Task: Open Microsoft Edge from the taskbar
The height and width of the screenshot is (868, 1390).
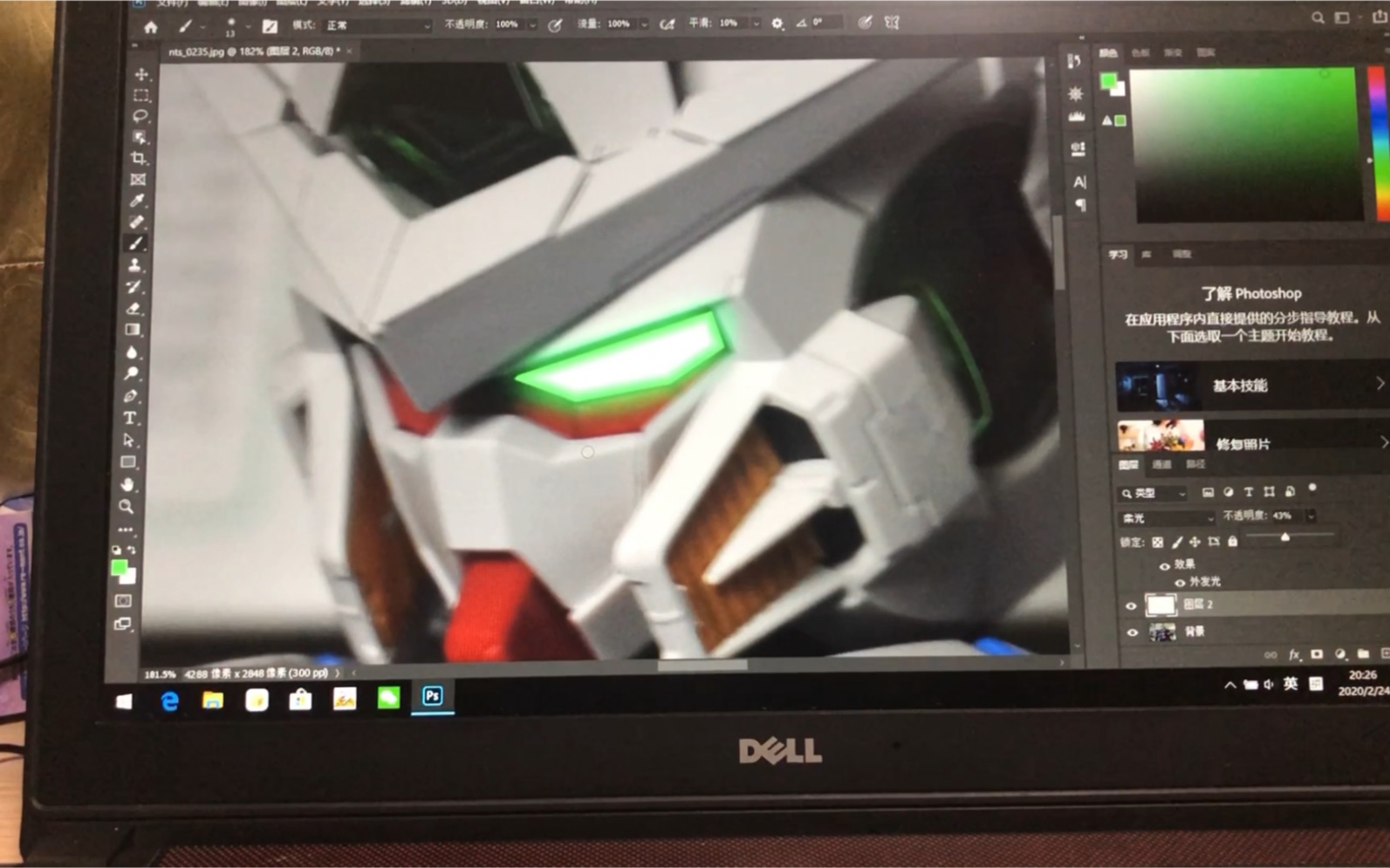Action: (x=169, y=701)
